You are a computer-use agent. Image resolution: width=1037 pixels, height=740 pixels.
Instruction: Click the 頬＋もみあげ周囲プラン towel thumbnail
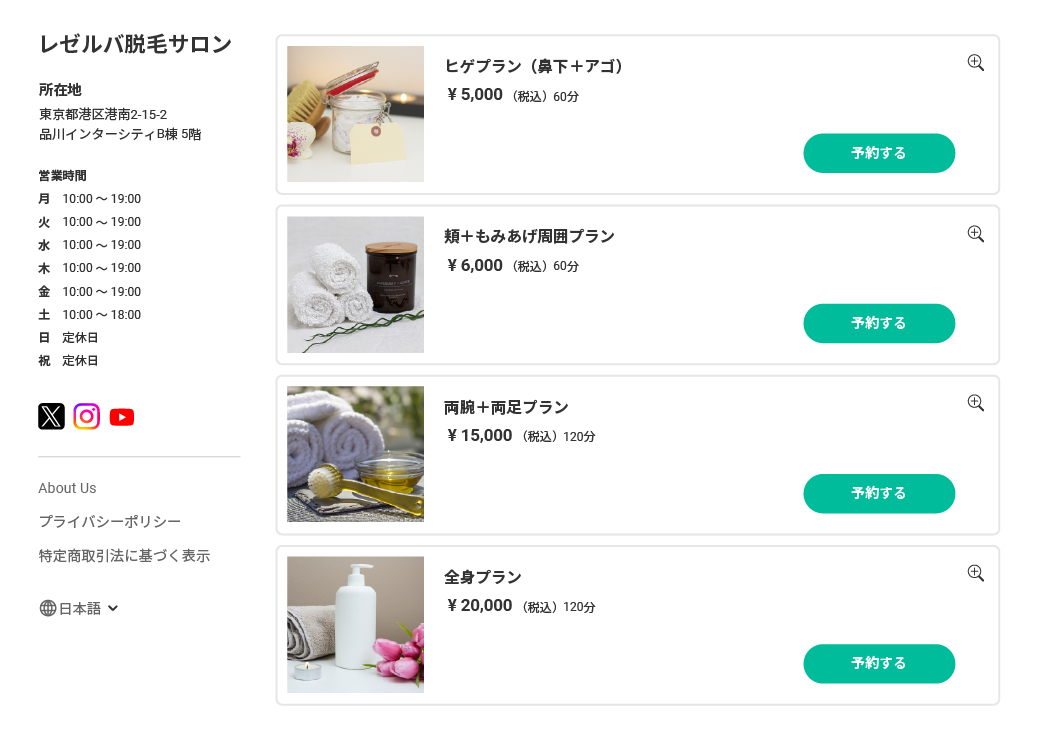[355, 284]
